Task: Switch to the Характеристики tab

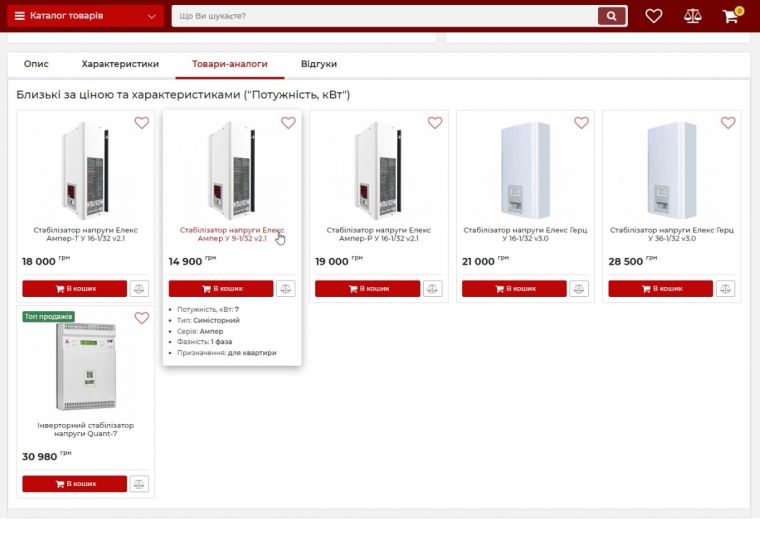Action: pyautogui.click(x=120, y=64)
